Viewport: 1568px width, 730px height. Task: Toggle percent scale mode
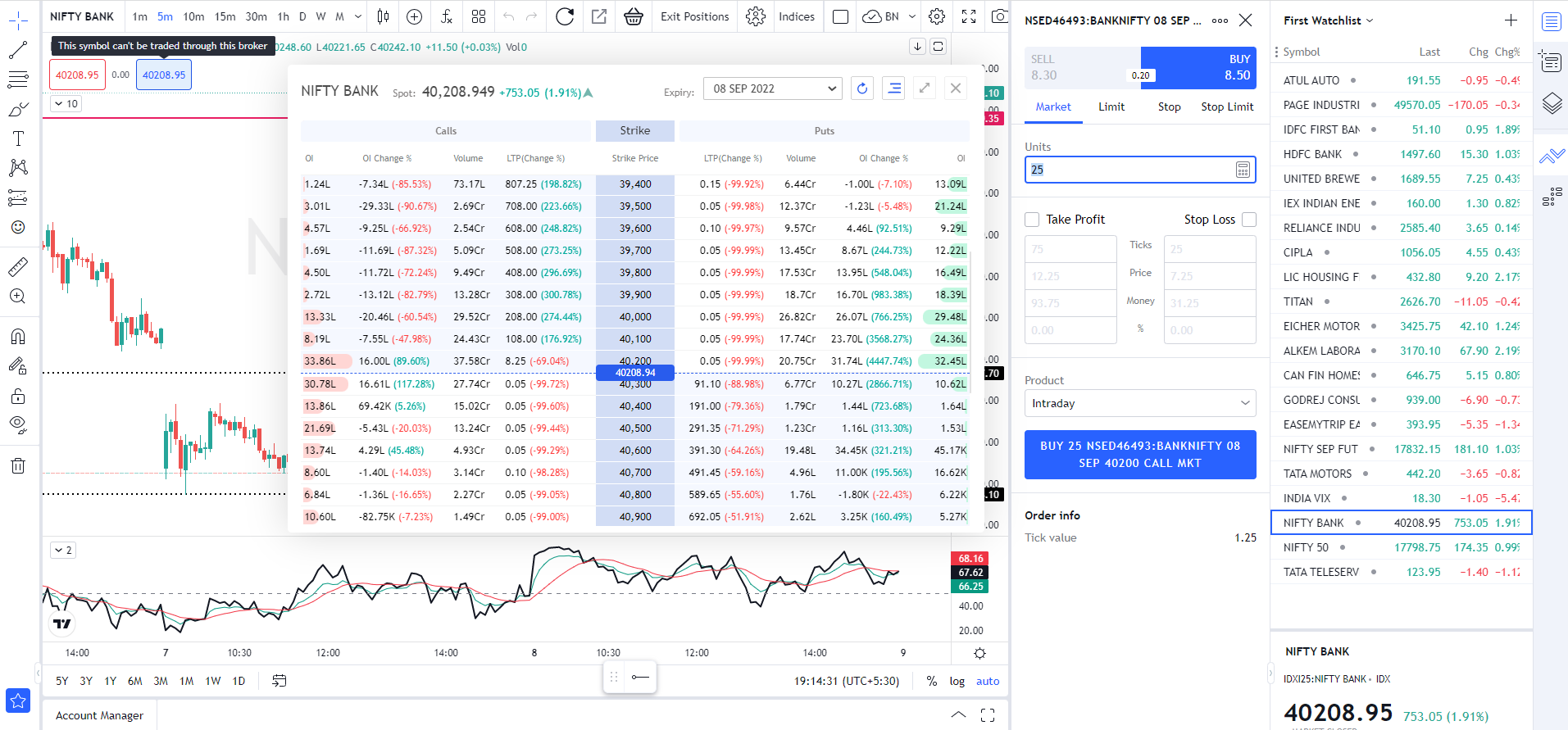point(932,681)
